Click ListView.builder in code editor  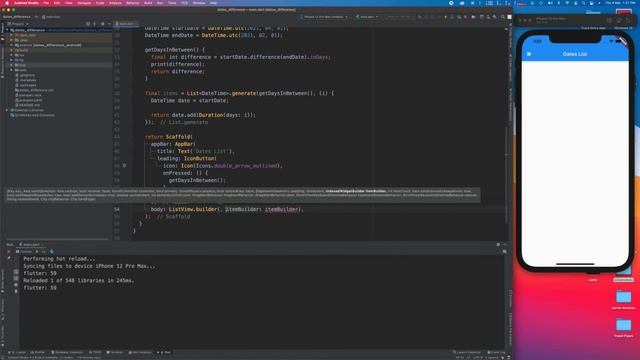tap(193, 209)
